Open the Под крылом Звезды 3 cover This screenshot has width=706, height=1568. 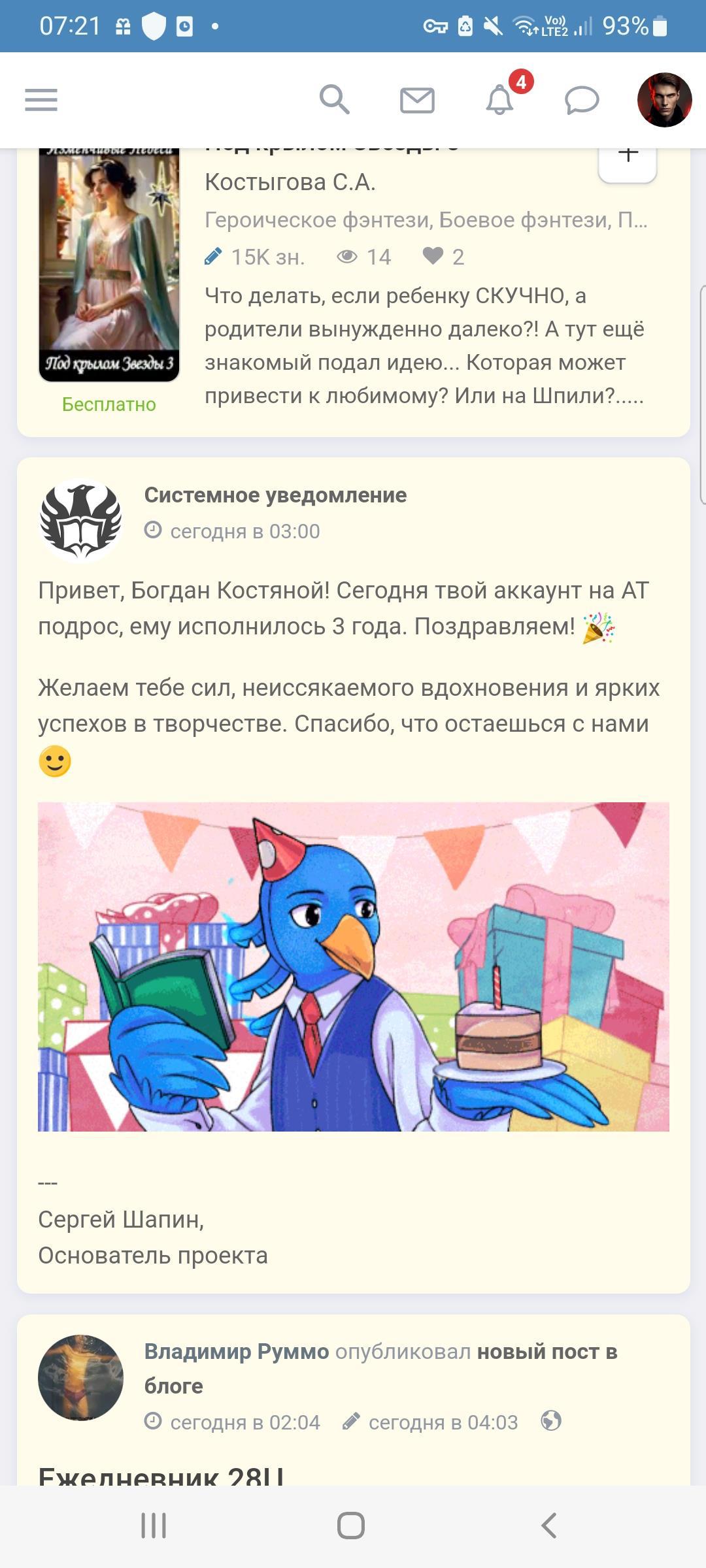[109, 265]
